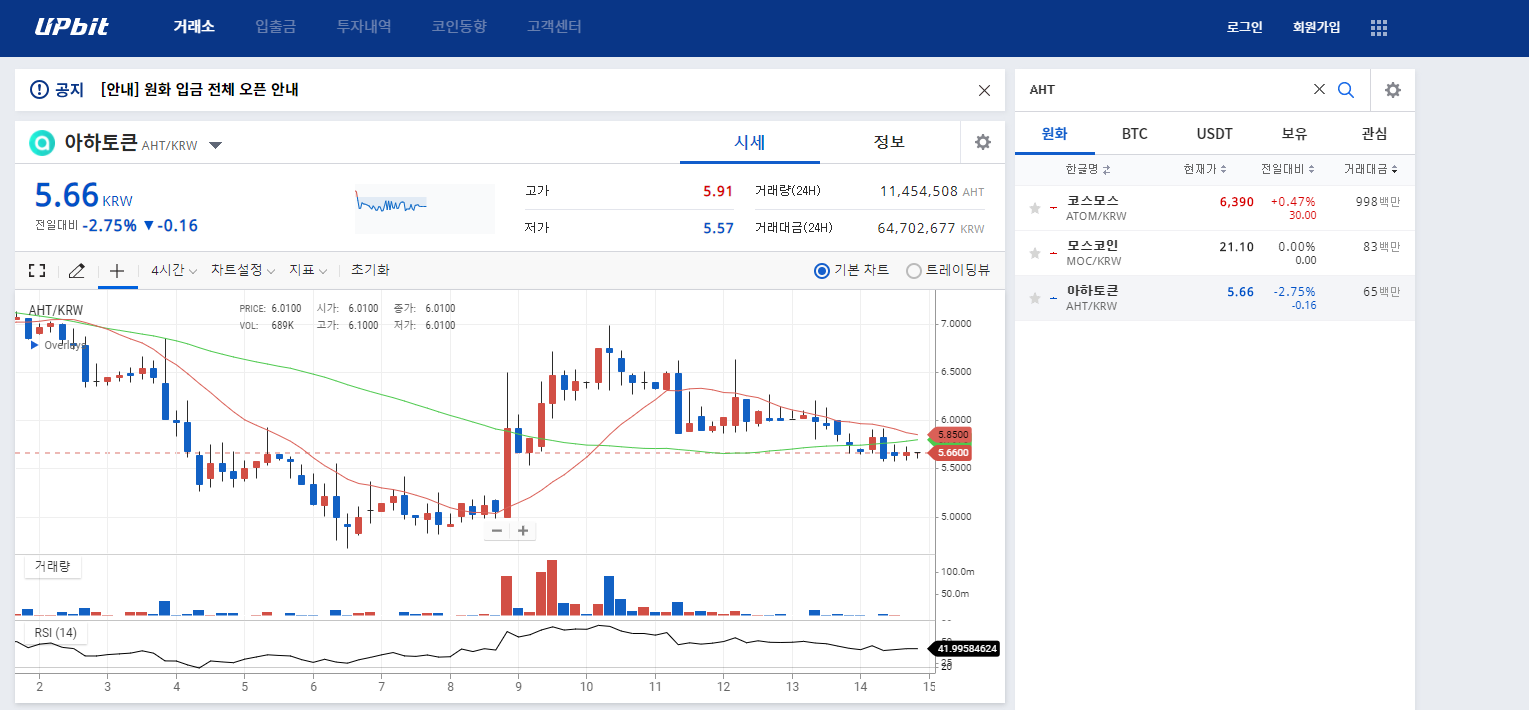The height and width of the screenshot is (710, 1529).
Task: Zoom out chart with minus button
Action: (x=497, y=531)
